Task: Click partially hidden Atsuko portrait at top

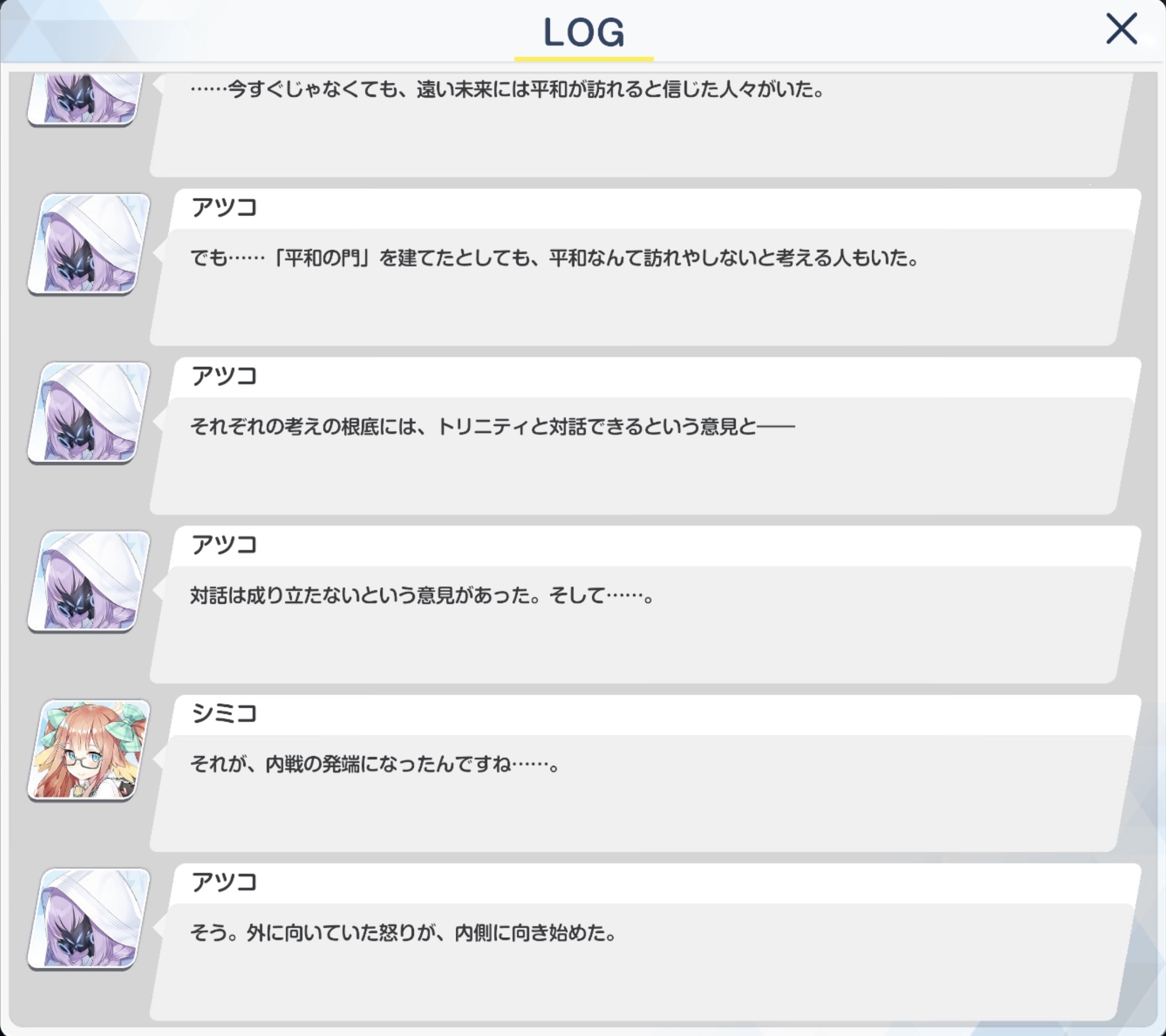Action: click(x=86, y=98)
